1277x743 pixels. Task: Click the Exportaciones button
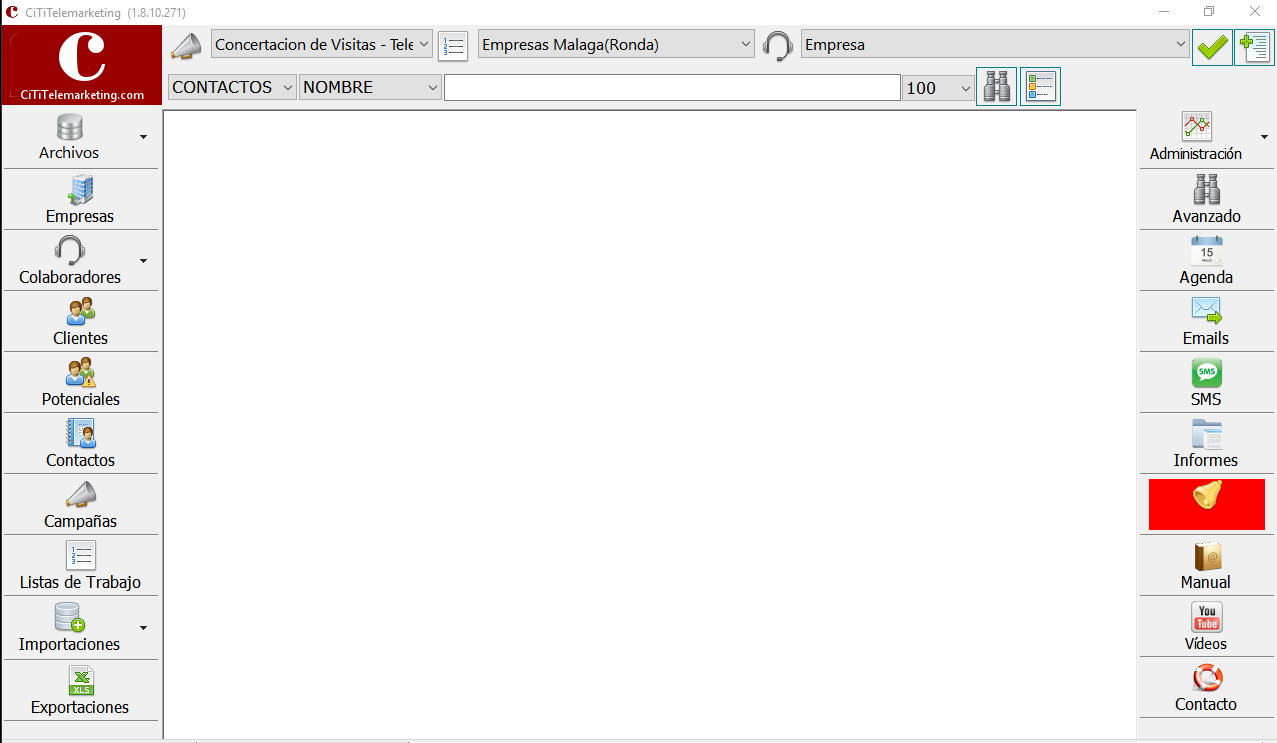point(81,689)
